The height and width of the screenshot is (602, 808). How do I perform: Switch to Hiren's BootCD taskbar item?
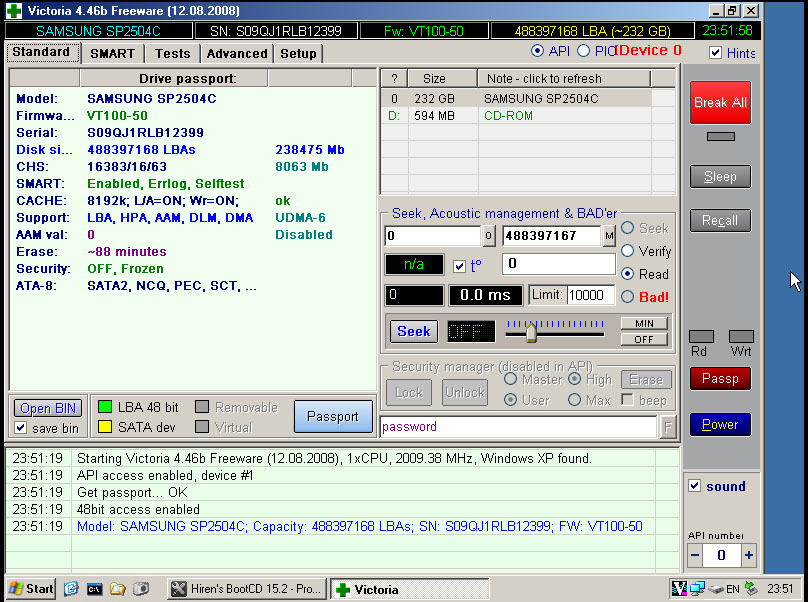point(247,589)
